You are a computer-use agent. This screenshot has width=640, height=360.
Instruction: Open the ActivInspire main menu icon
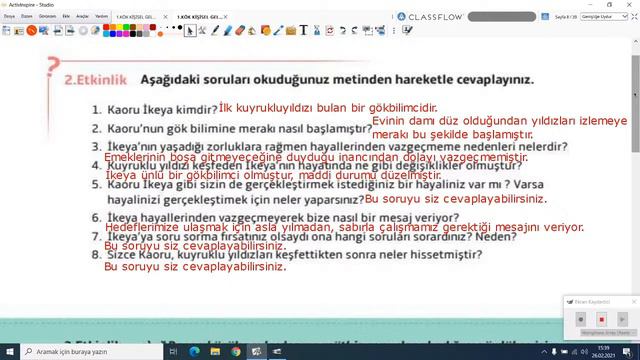click(6, 31)
